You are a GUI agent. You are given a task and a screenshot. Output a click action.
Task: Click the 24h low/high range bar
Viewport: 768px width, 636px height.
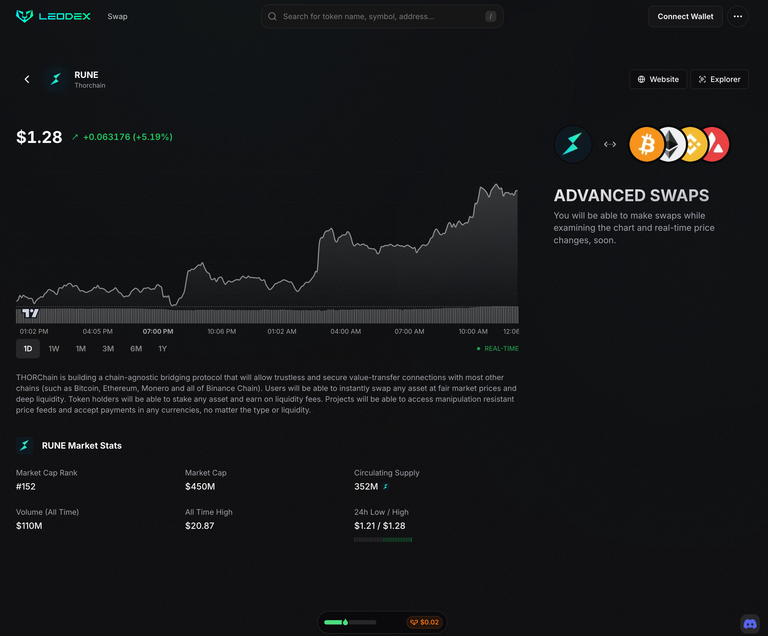pyautogui.click(x=383, y=539)
